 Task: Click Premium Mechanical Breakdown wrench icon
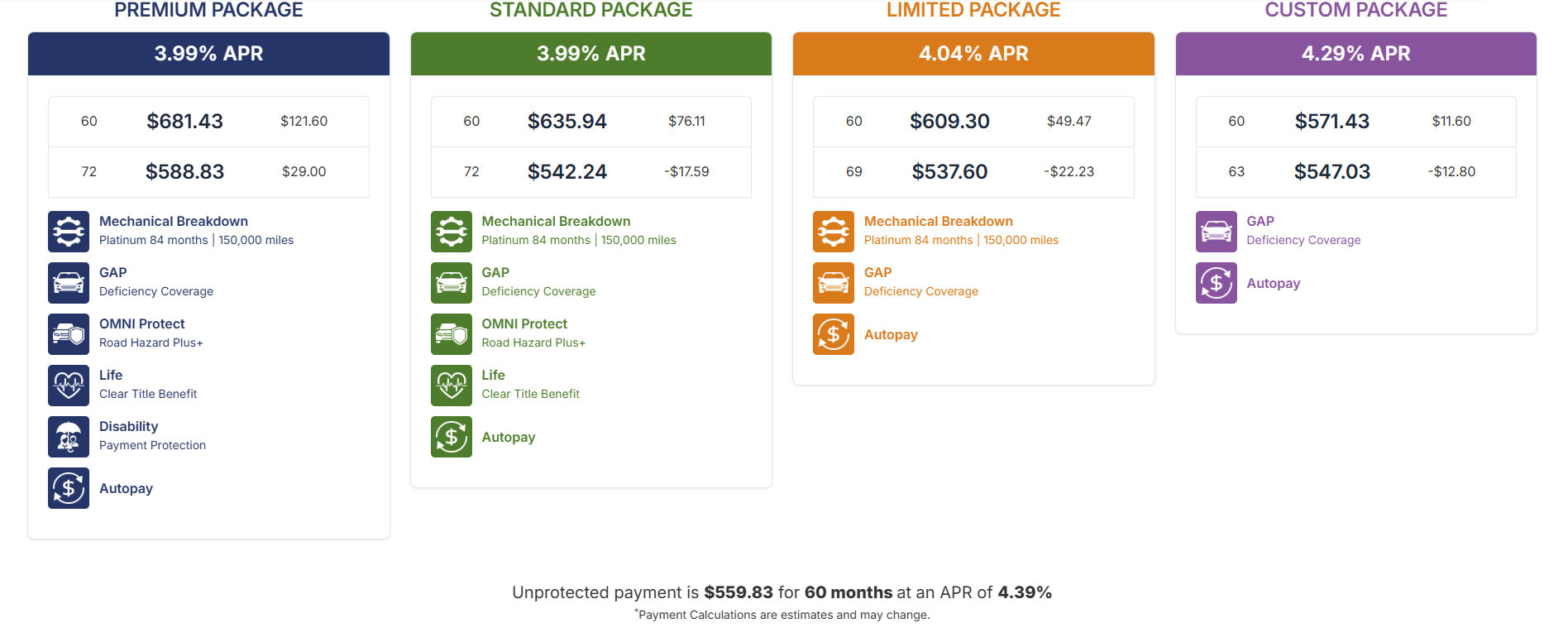69,232
